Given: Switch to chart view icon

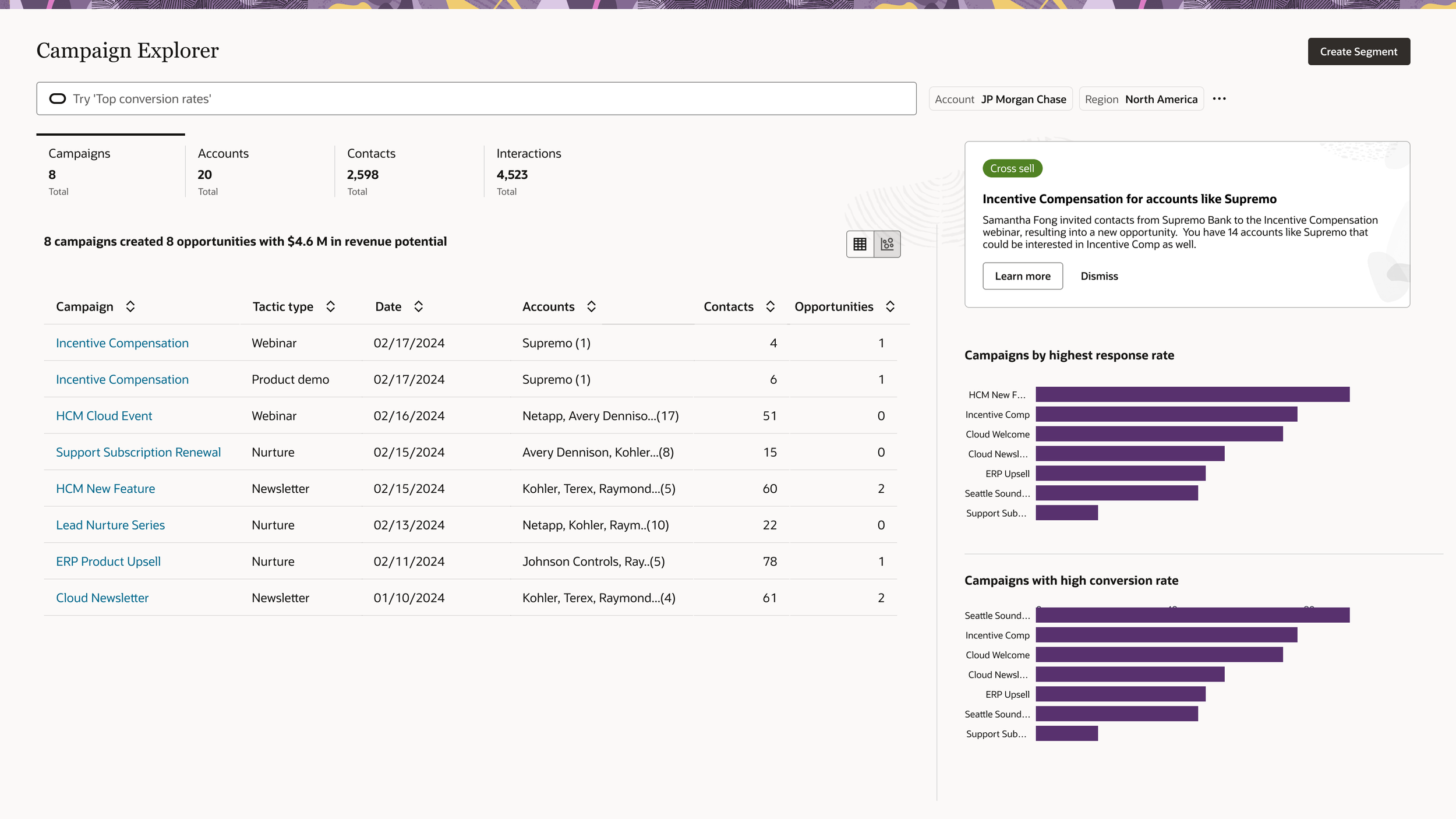Looking at the screenshot, I should coord(887,244).
